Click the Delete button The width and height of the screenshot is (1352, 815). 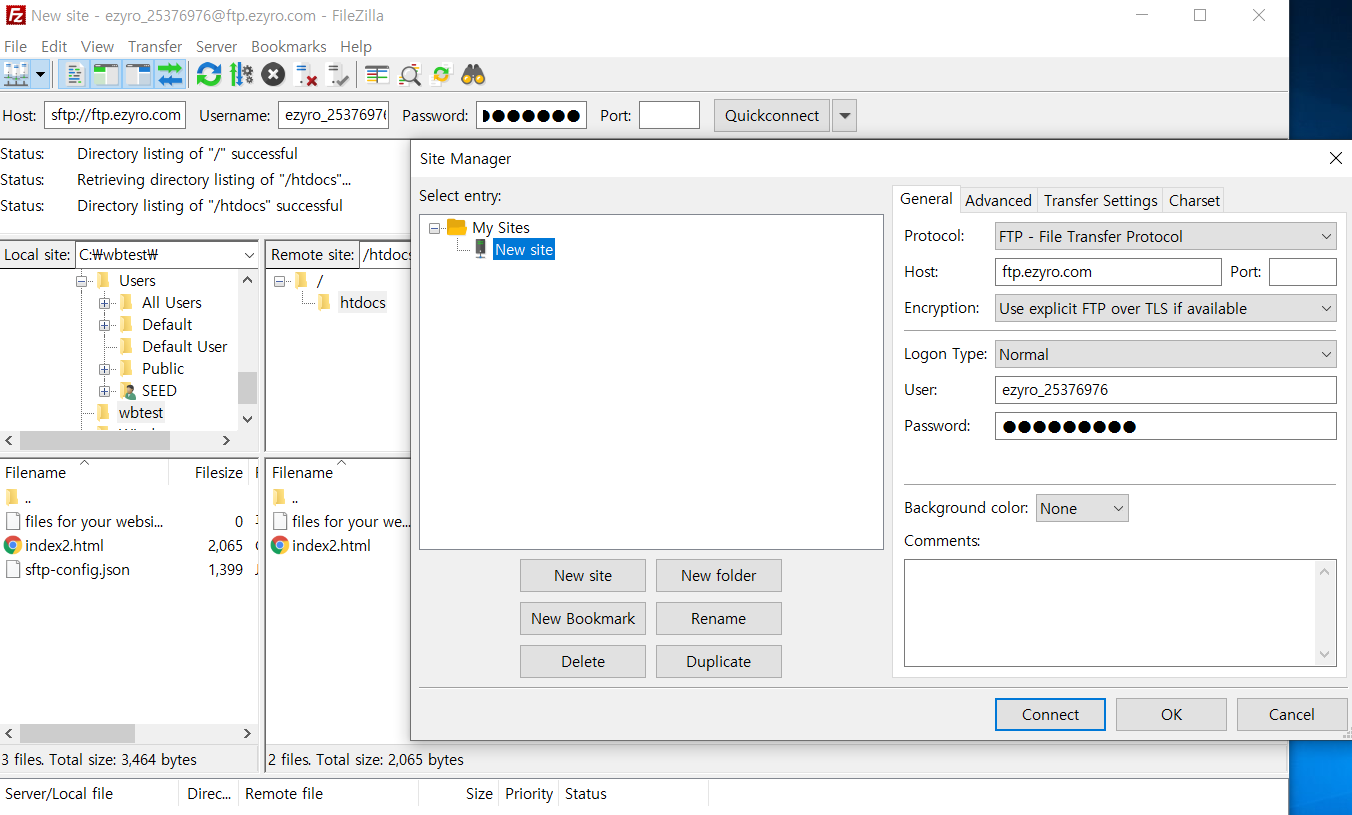click(583, 661)
